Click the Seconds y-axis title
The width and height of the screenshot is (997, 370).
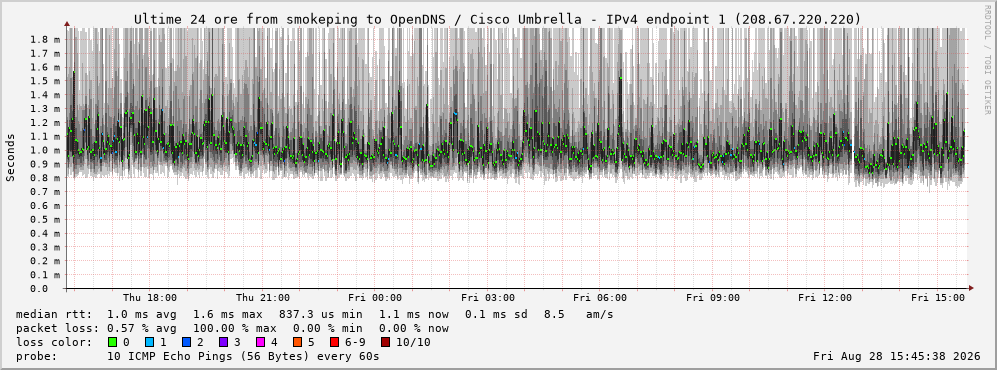[x=11, y=158]
